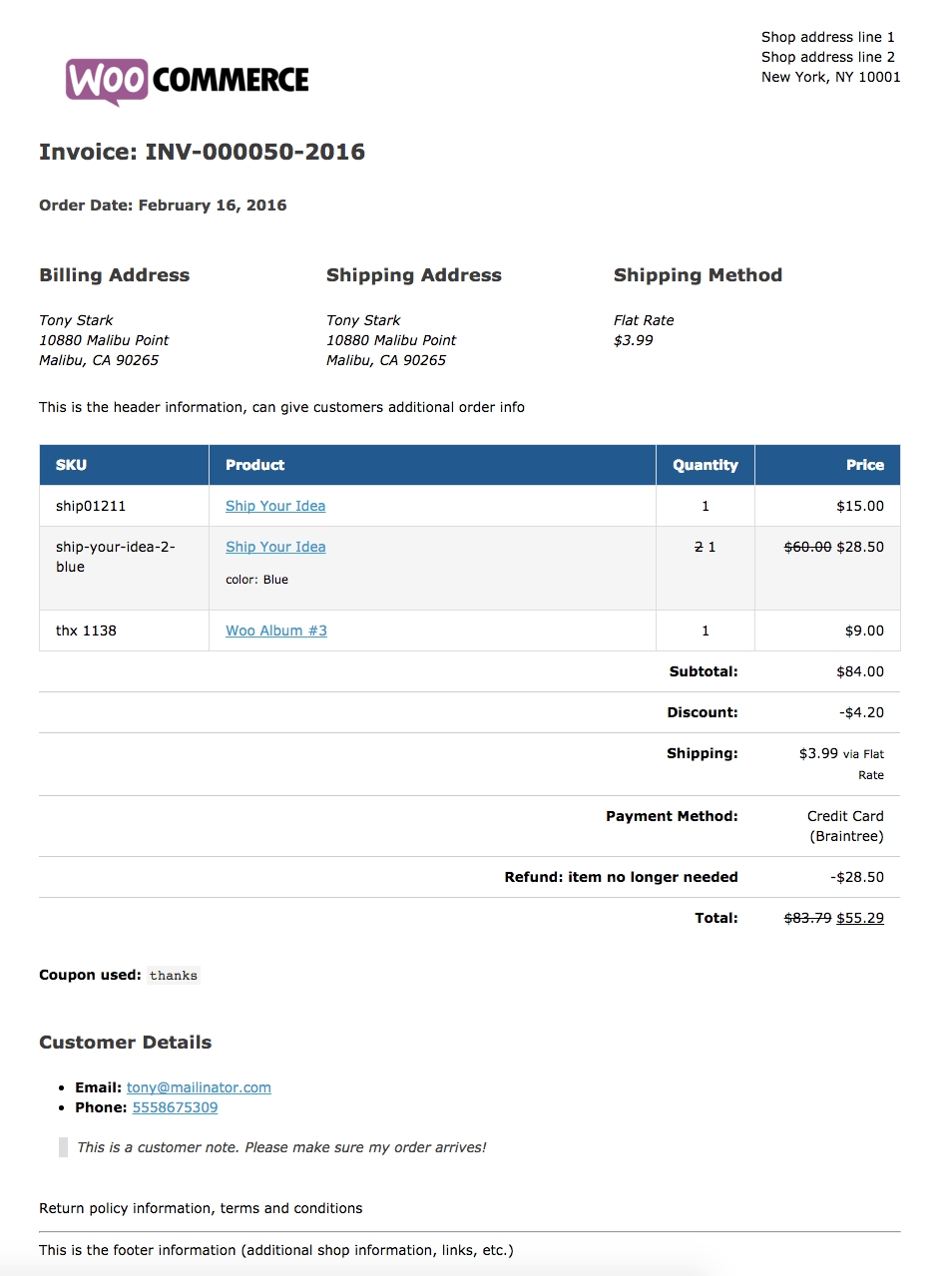
Task: Click the thx 1138 SKU cell
Action: [124, 631]
